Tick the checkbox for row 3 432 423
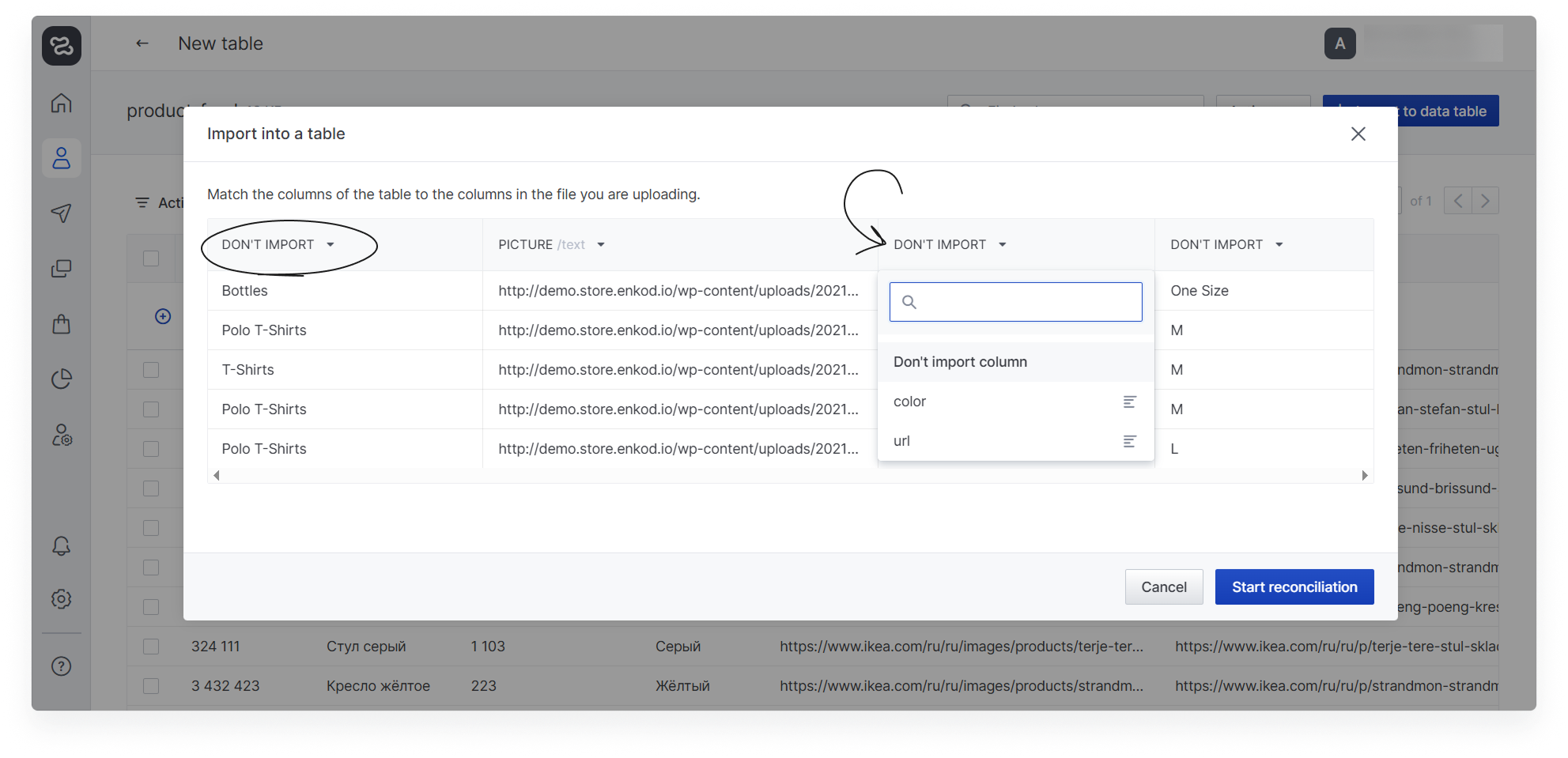 [151, 686]
